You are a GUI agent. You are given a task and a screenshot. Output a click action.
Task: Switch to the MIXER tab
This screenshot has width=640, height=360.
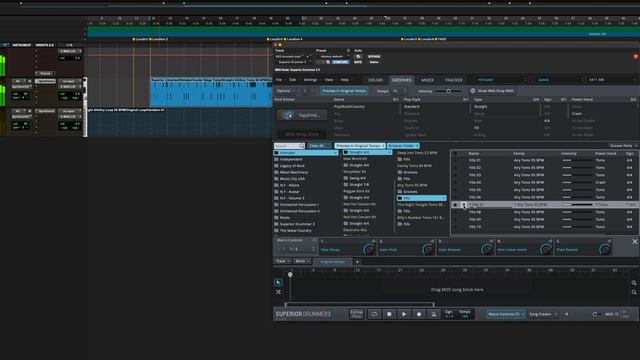click(427, 80)
